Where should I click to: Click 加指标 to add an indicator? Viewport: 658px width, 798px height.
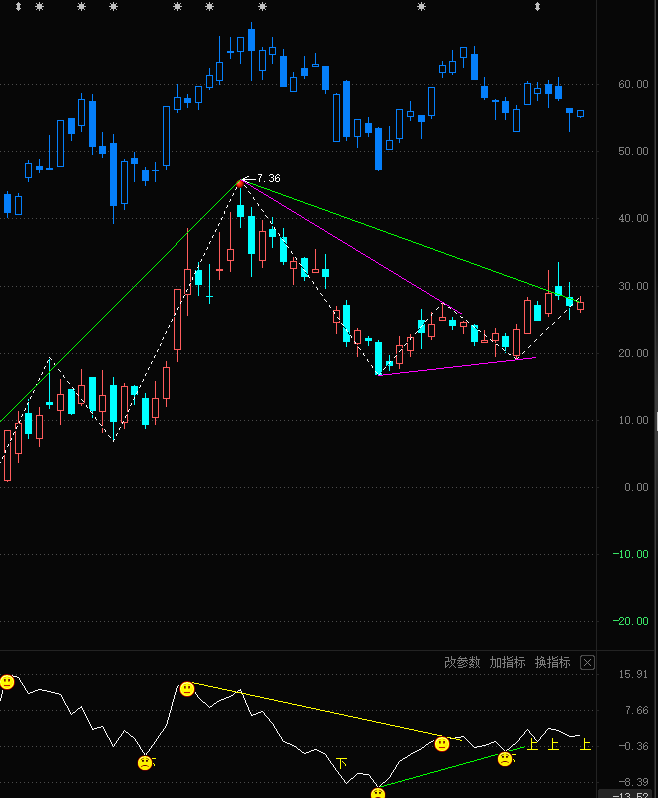point(507,662)
